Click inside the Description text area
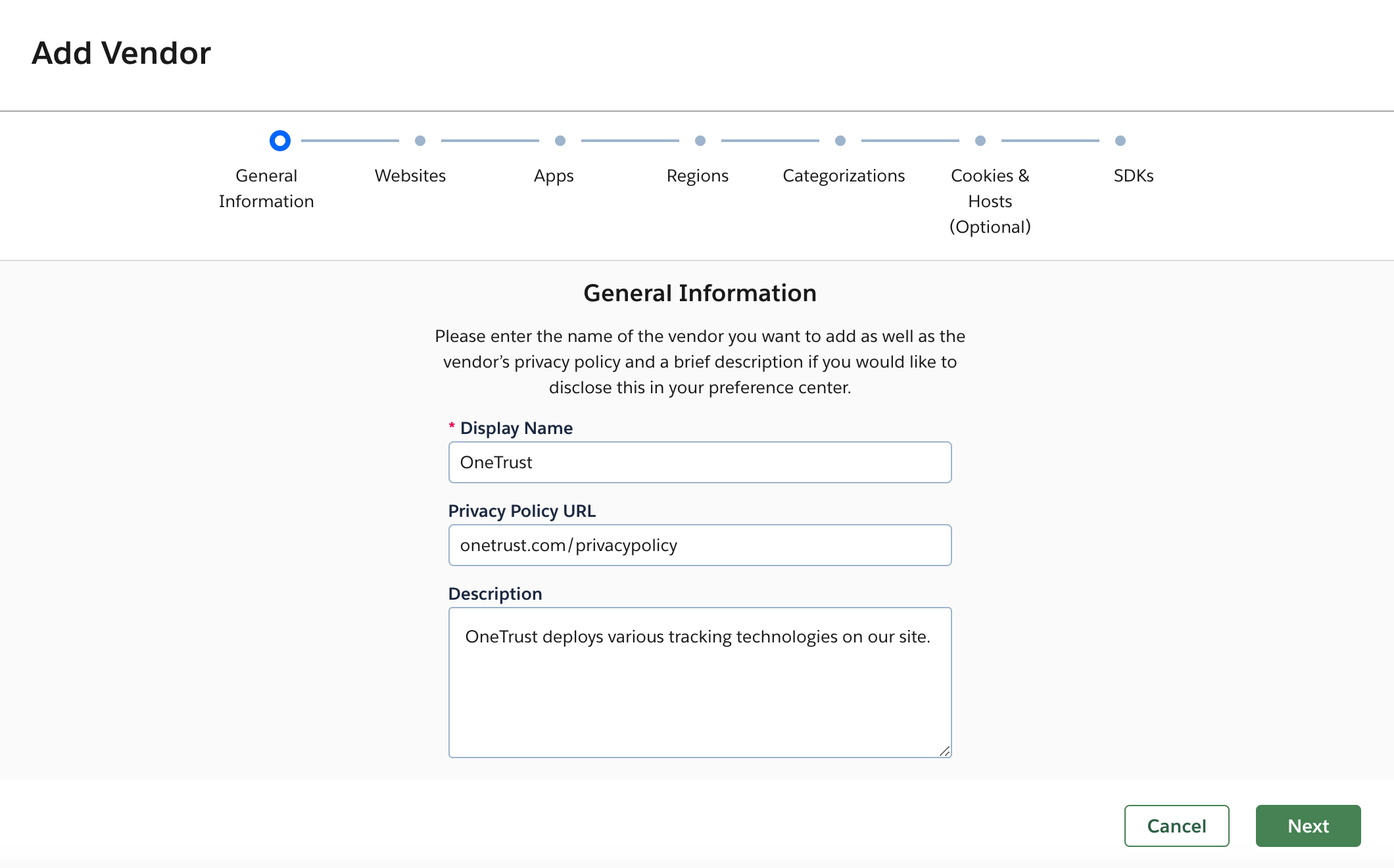 (700, 683)
